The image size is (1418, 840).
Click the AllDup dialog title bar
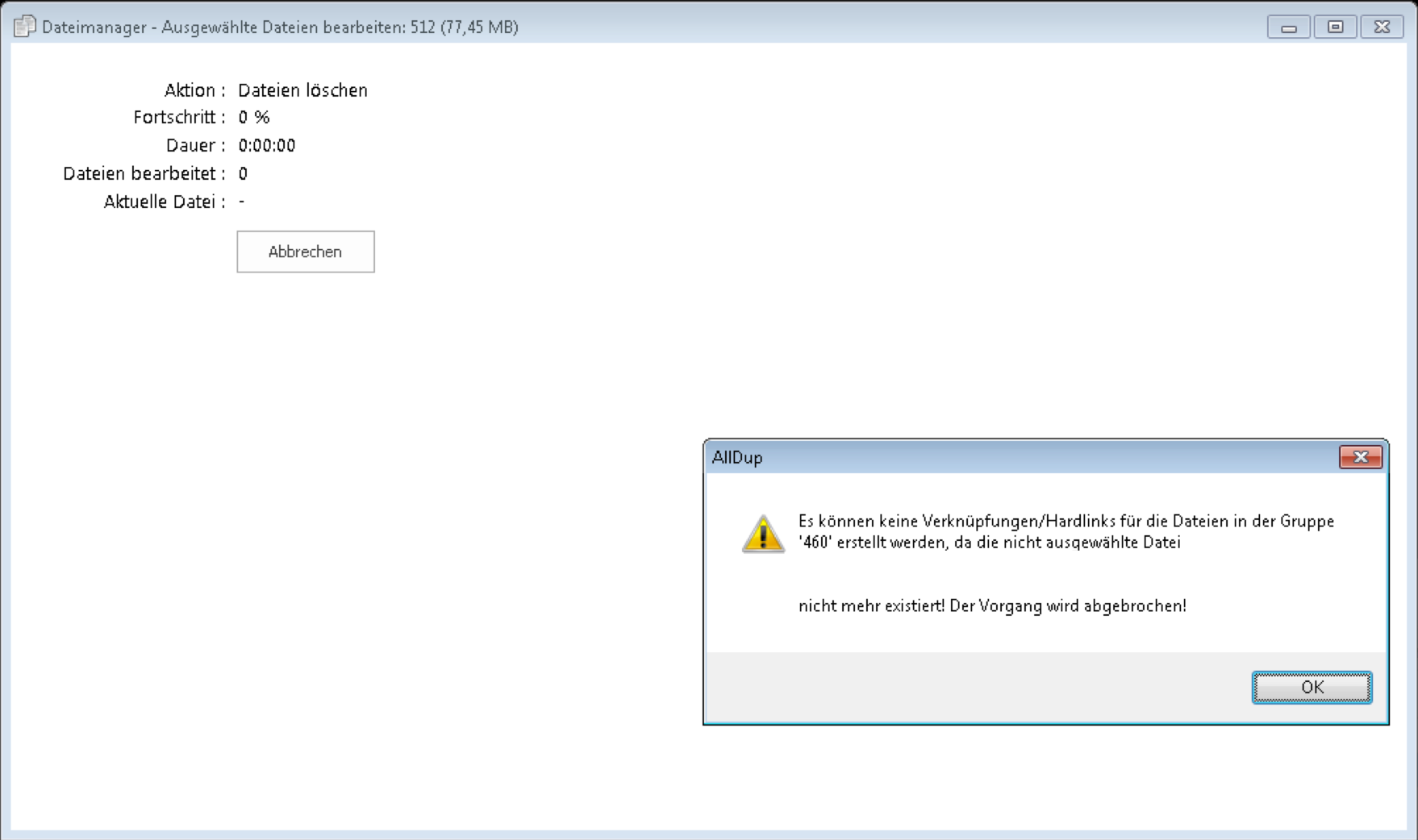coord(968,457)
